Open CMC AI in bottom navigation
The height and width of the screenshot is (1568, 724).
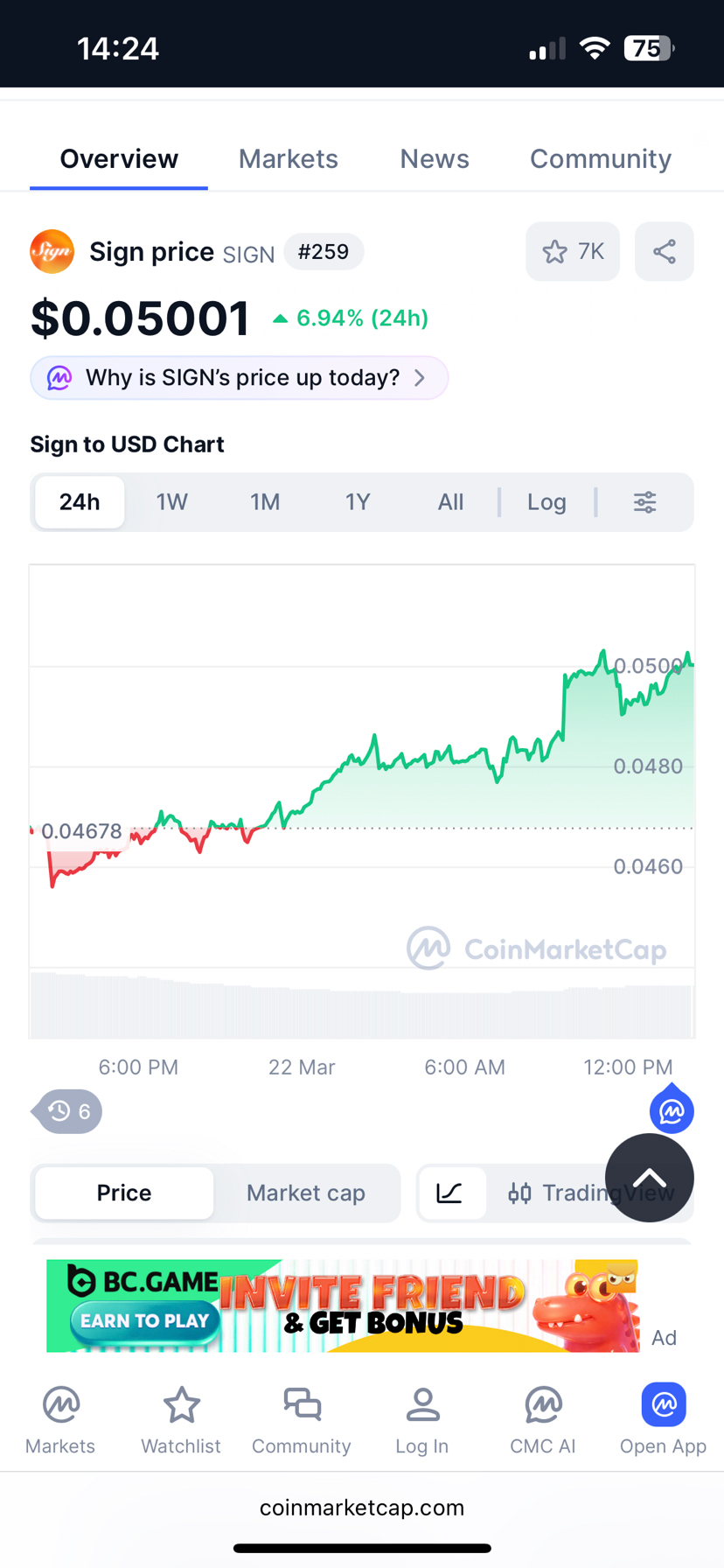543,1421
